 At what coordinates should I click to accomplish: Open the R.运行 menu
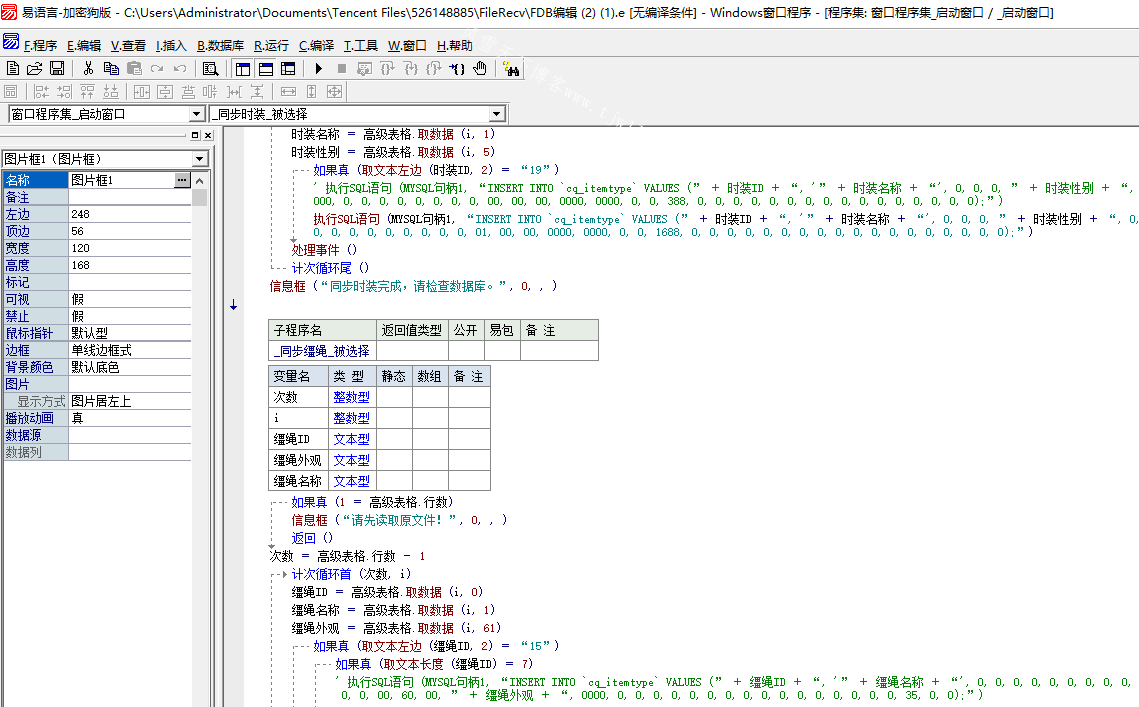[271, 46]
